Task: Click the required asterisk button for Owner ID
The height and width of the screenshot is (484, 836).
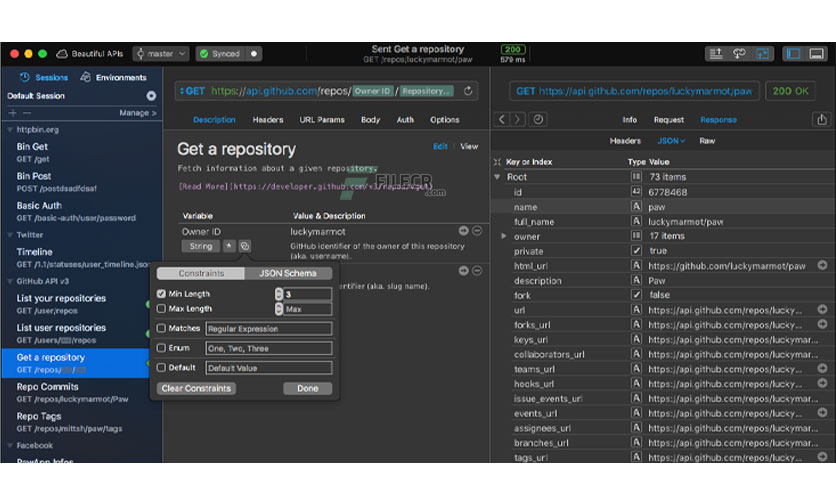Action: point(229,246)
